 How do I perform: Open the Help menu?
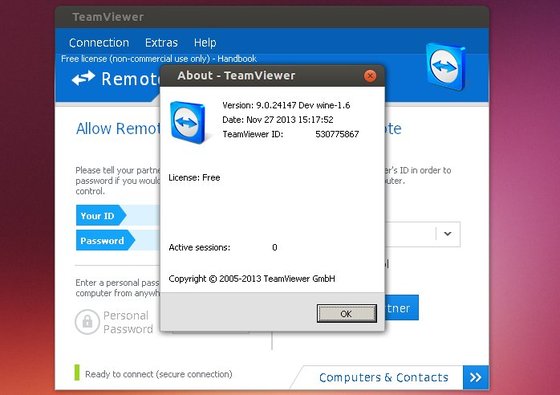205,43
